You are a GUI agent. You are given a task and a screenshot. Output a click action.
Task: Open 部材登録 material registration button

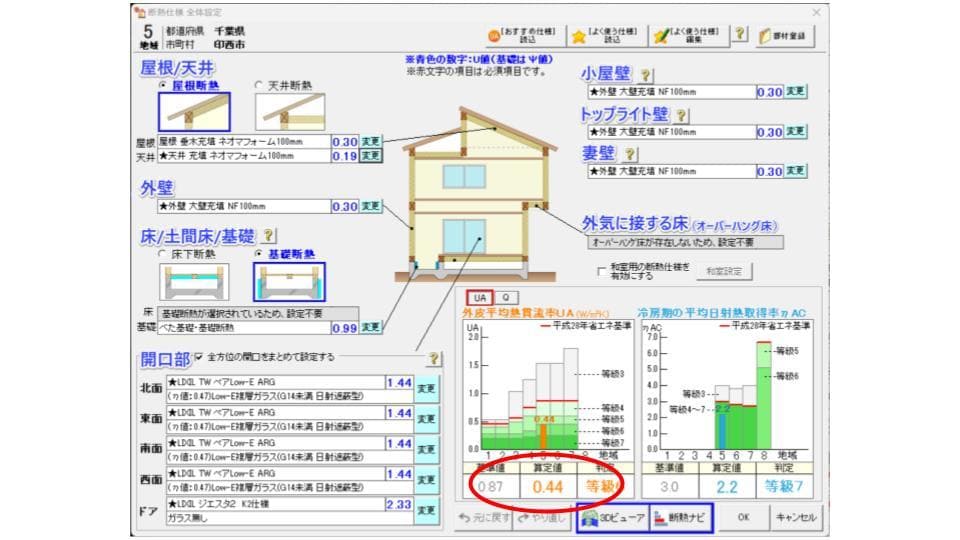[x=783, y=36]
